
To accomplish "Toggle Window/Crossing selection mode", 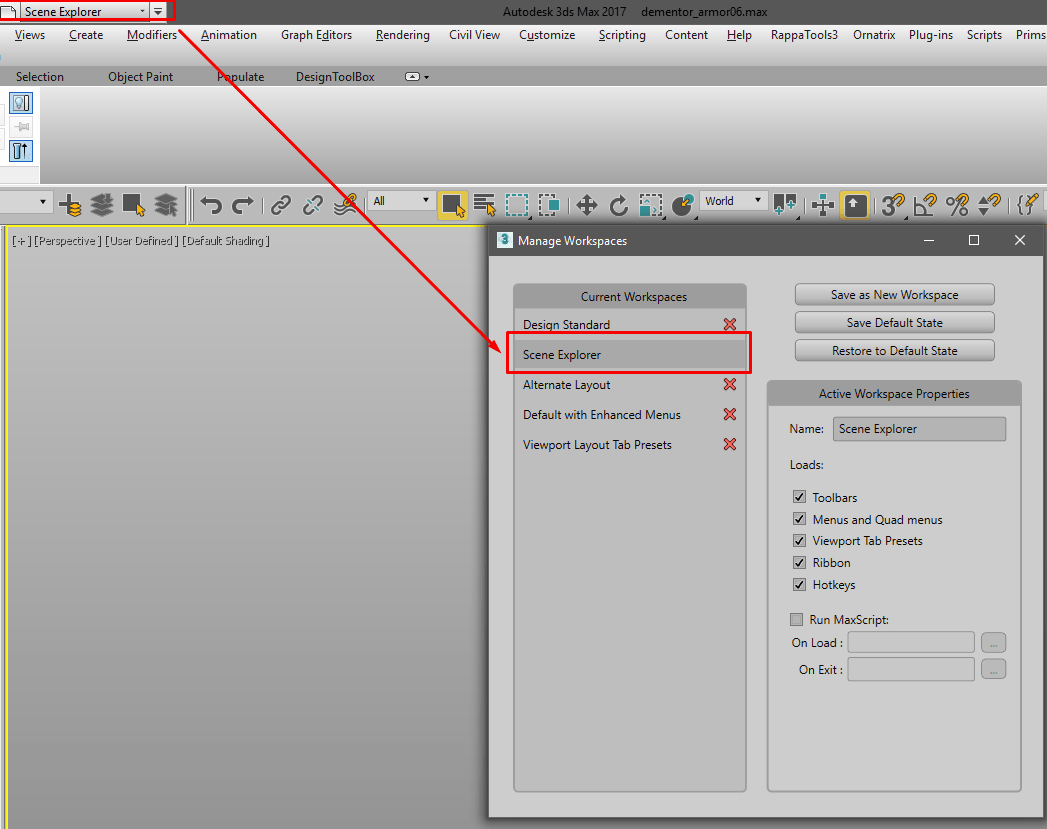I will [x=548, y=205].
